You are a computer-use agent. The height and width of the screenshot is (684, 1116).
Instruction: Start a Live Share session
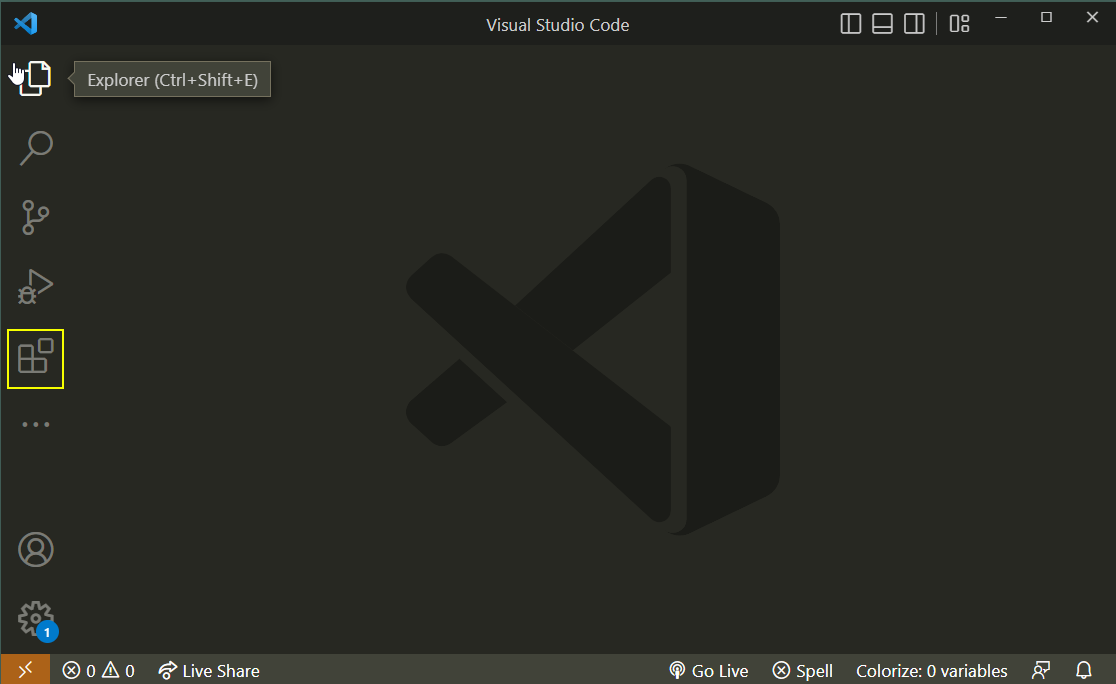[x=208, y=670]
